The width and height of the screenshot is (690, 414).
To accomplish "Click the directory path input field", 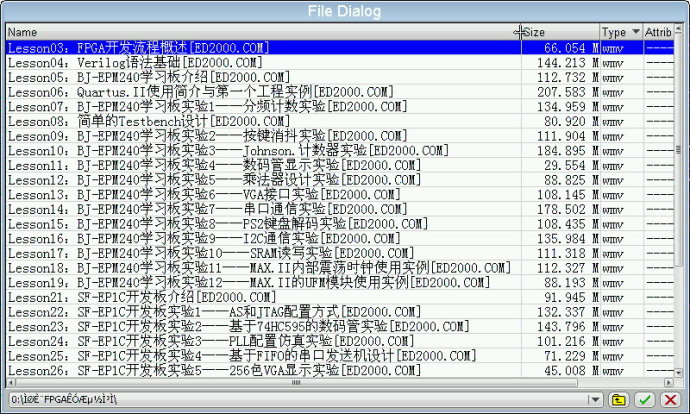I will pyautogui.click(x=298, y=399).
